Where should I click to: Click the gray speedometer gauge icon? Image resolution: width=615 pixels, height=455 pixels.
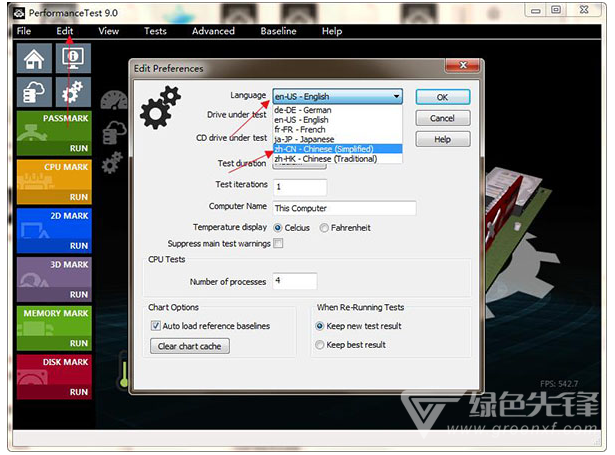(114, 100)
